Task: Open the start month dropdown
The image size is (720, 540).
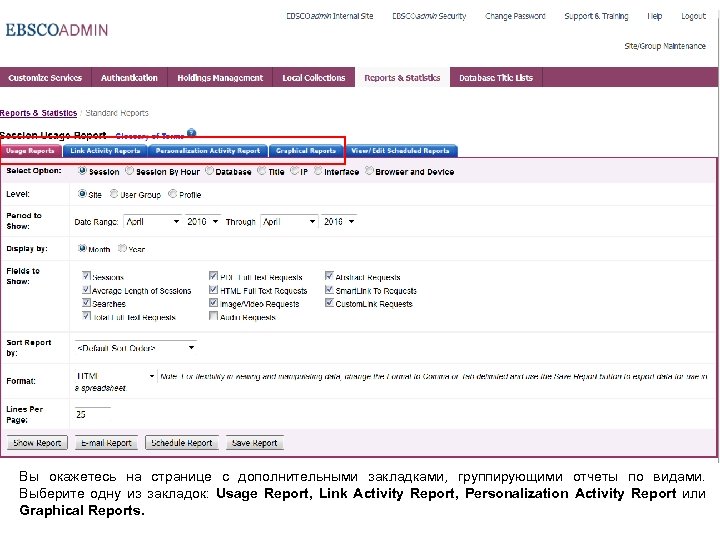Action: [152, 222]
